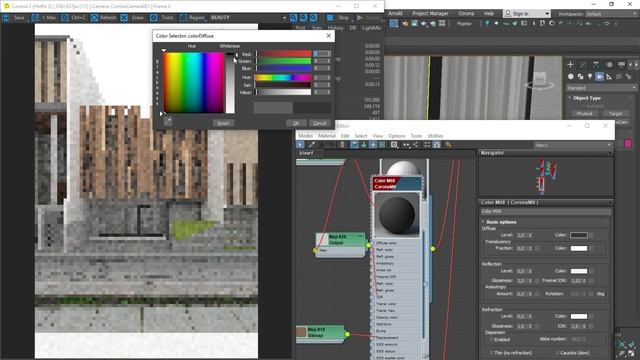Click the middle zoom magnifier icon in the frame buffer
Screen dimensions: 640x360
click(303, 18)
